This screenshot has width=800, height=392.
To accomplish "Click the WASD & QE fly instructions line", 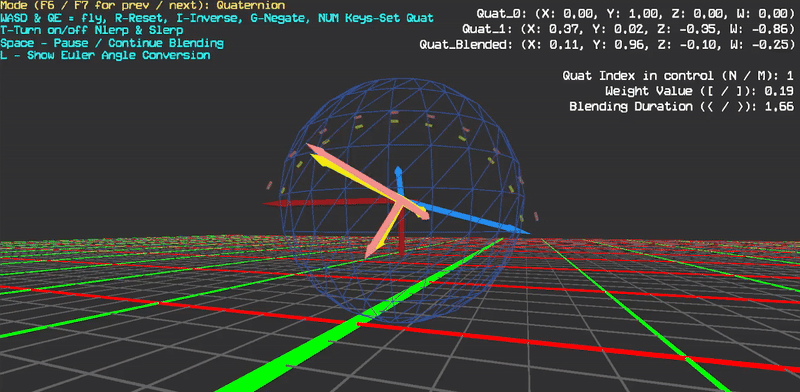I will point(217,18).
